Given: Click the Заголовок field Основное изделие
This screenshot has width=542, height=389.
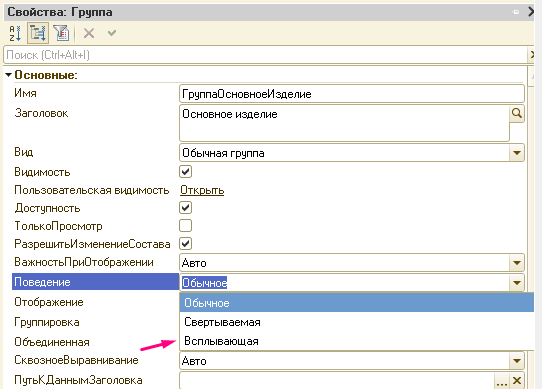Looking at the screenshot, I should point(344,123).
